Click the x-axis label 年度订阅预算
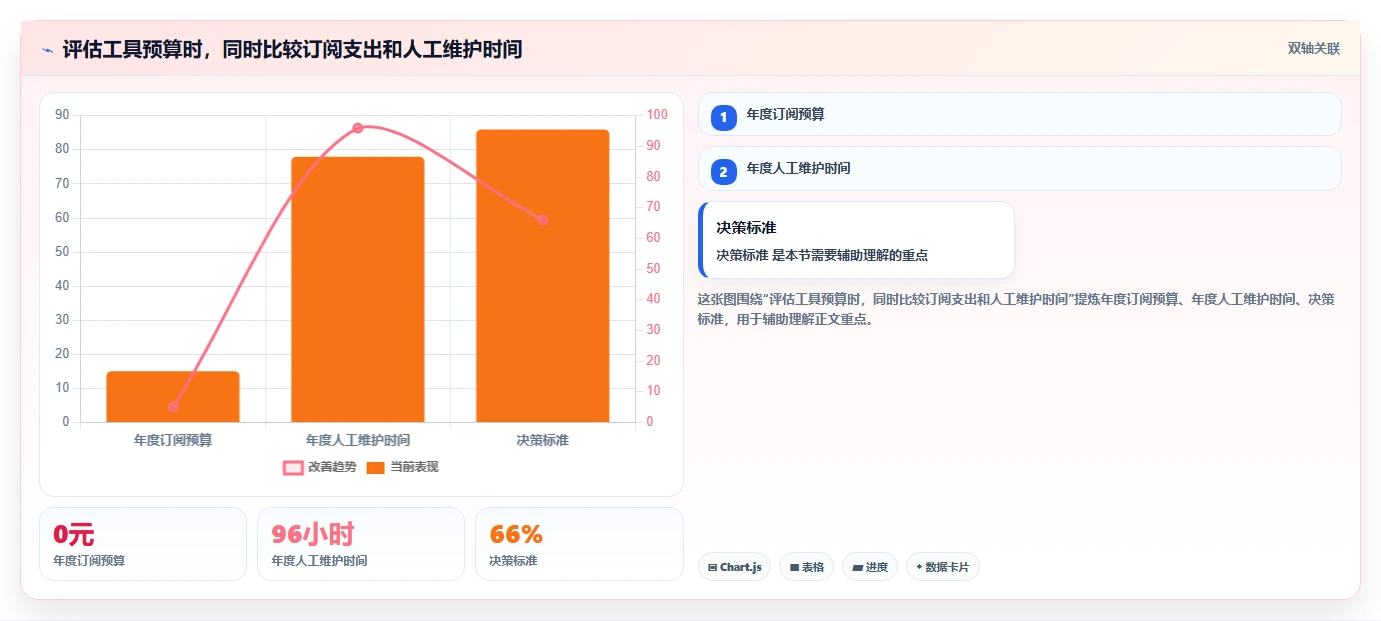 [173, 440]
